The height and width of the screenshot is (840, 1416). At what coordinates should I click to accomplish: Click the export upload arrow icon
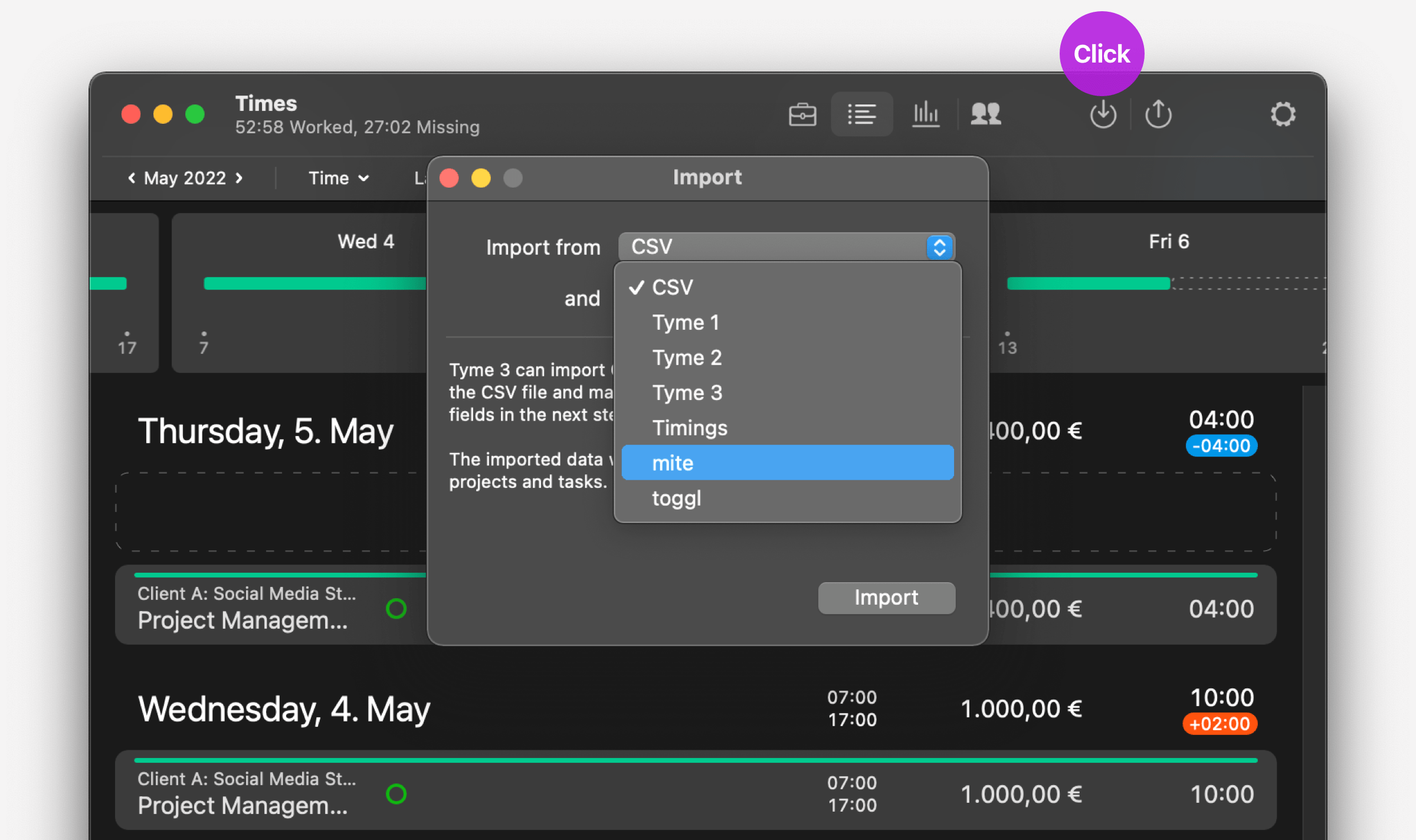point(1158,114)
